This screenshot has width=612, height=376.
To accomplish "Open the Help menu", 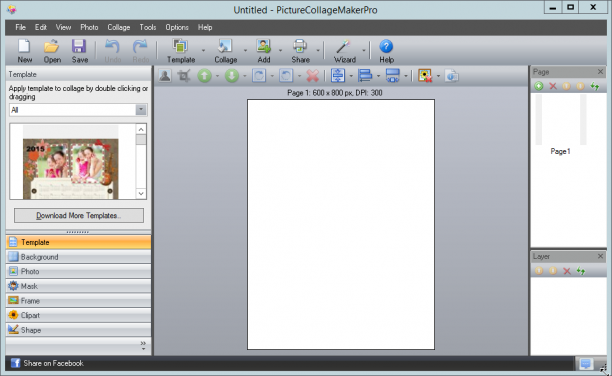I will [205, 27].
